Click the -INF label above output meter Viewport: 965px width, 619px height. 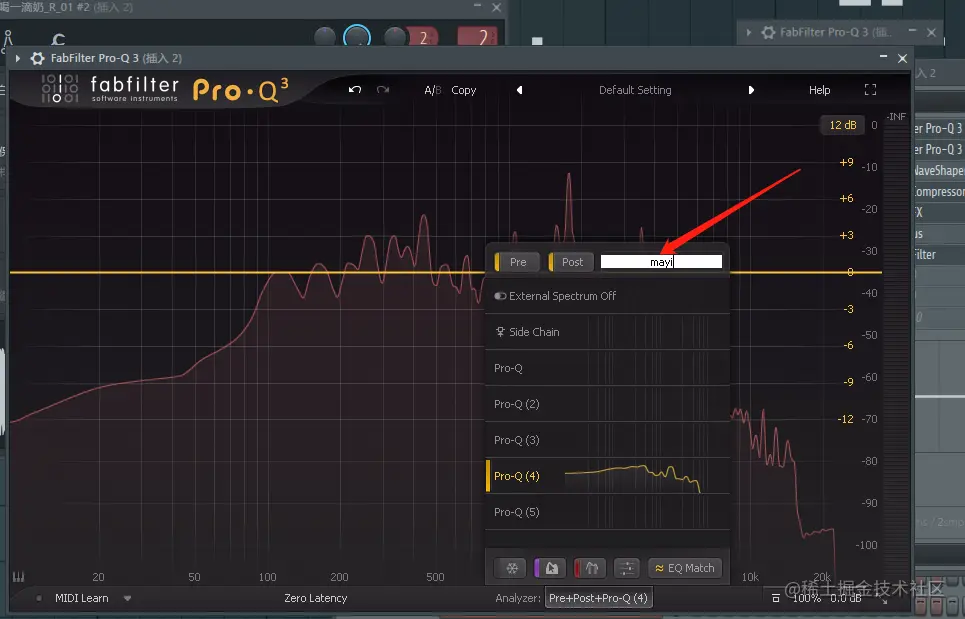(896, 117)
